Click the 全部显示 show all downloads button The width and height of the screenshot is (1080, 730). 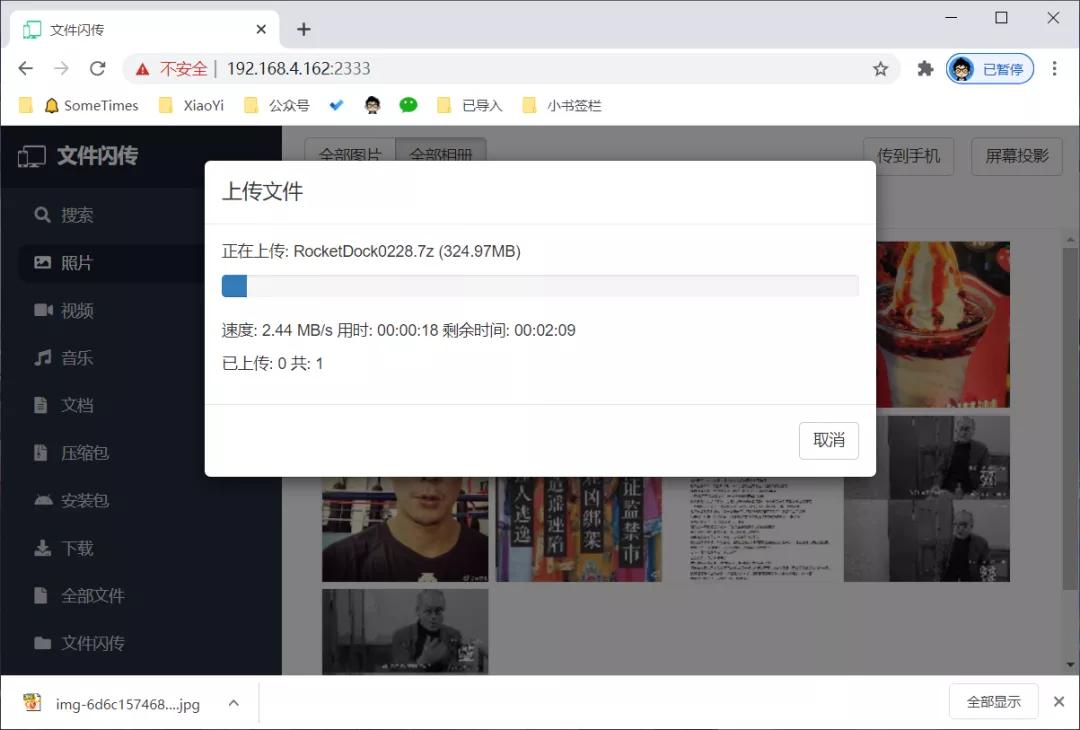tap(993, 702)
